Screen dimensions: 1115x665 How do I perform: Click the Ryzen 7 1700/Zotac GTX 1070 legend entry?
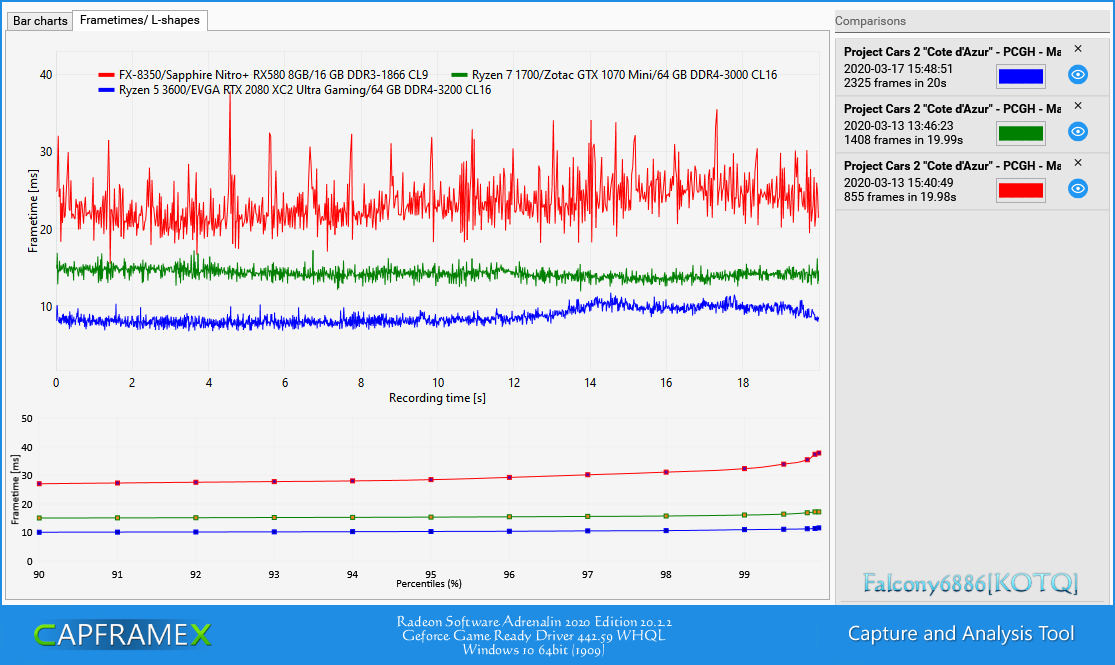click(614, 75)
